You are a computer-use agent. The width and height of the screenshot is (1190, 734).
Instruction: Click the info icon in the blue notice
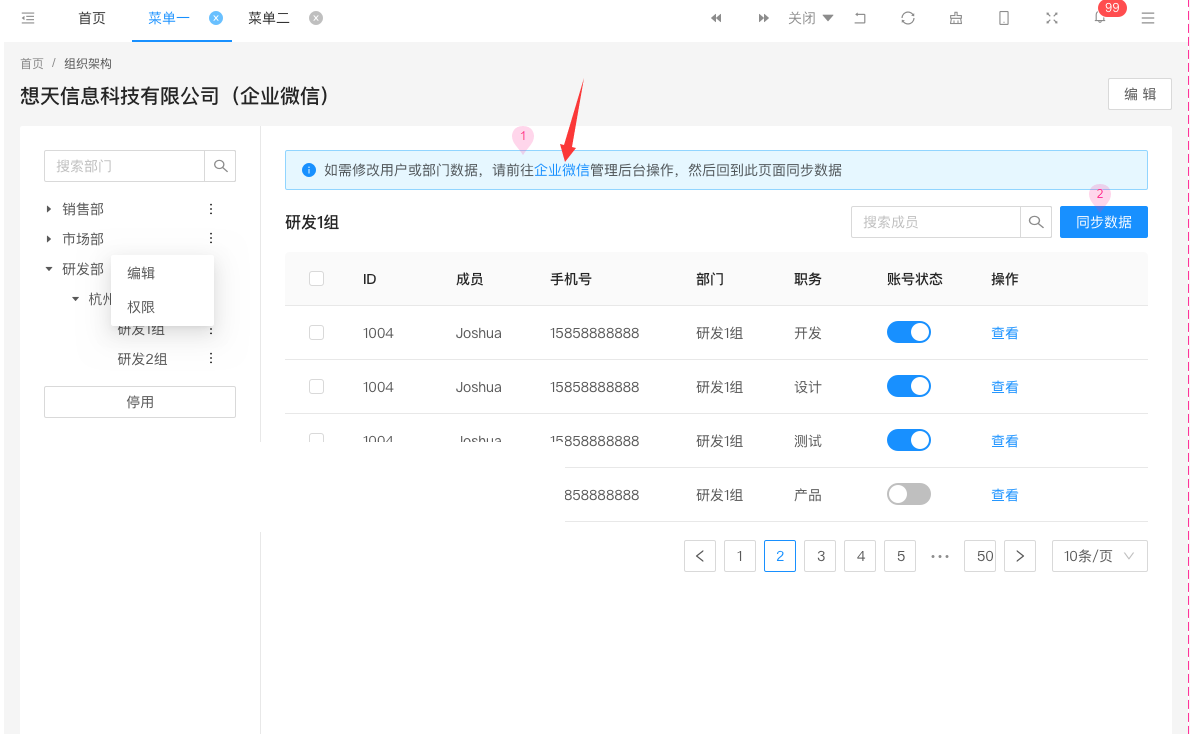309,170
